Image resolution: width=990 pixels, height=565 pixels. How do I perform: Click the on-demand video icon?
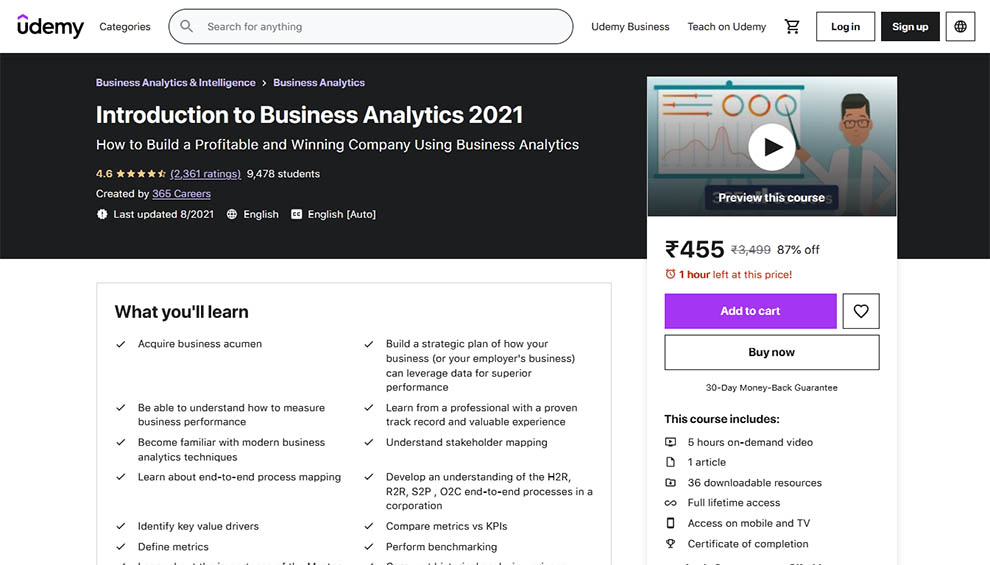coord(671,442)
